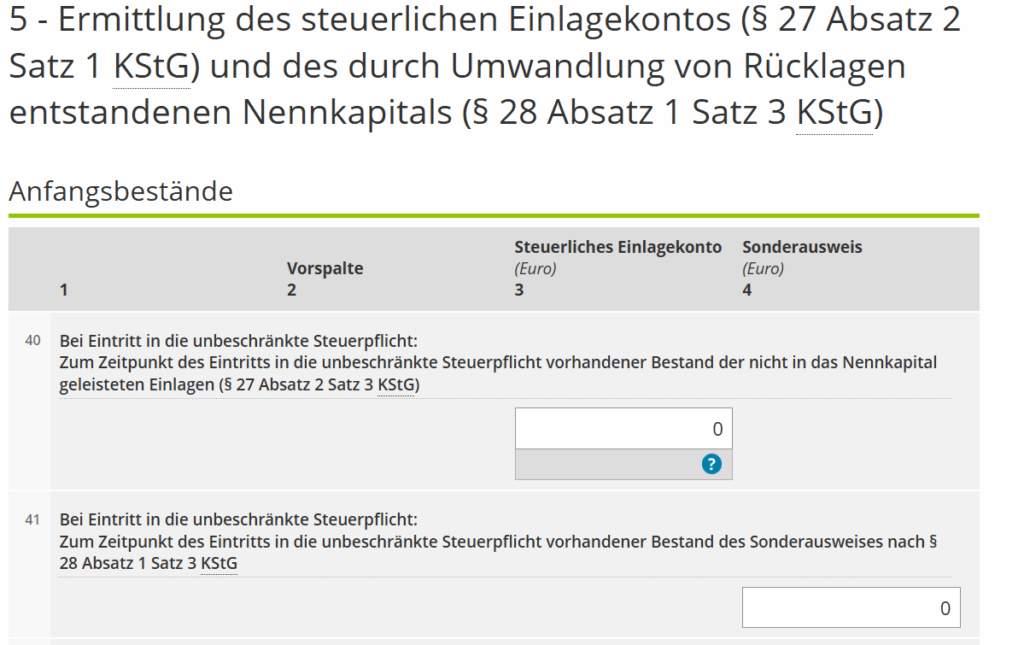Image resolution: width=1024 pixels, height=645 pixels.
Task: Click the 'Vorspalte' column header
Action: point(325,268)
